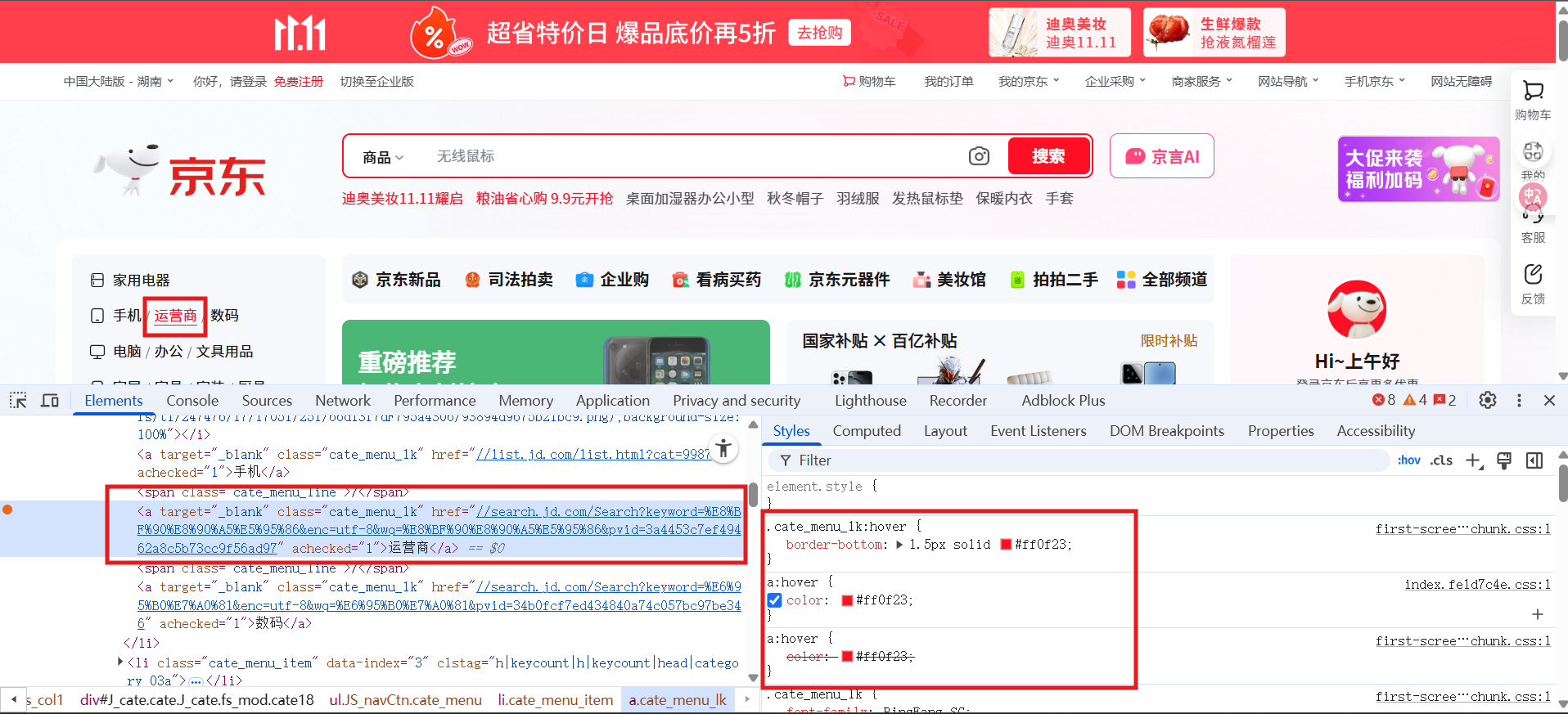
Task: Click the styles Filter input field
Action: pos(1080,460)
